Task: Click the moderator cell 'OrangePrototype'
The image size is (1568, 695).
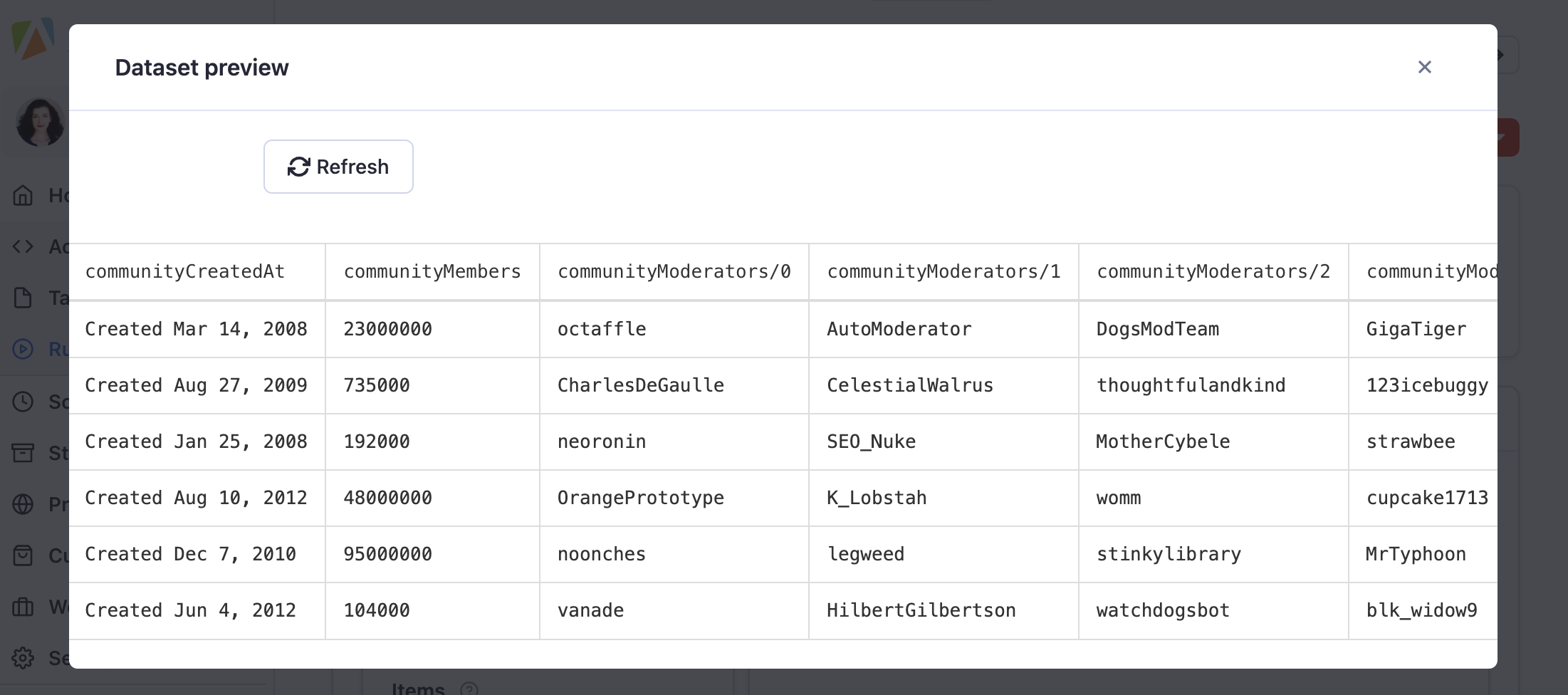Action: [674, 498]
